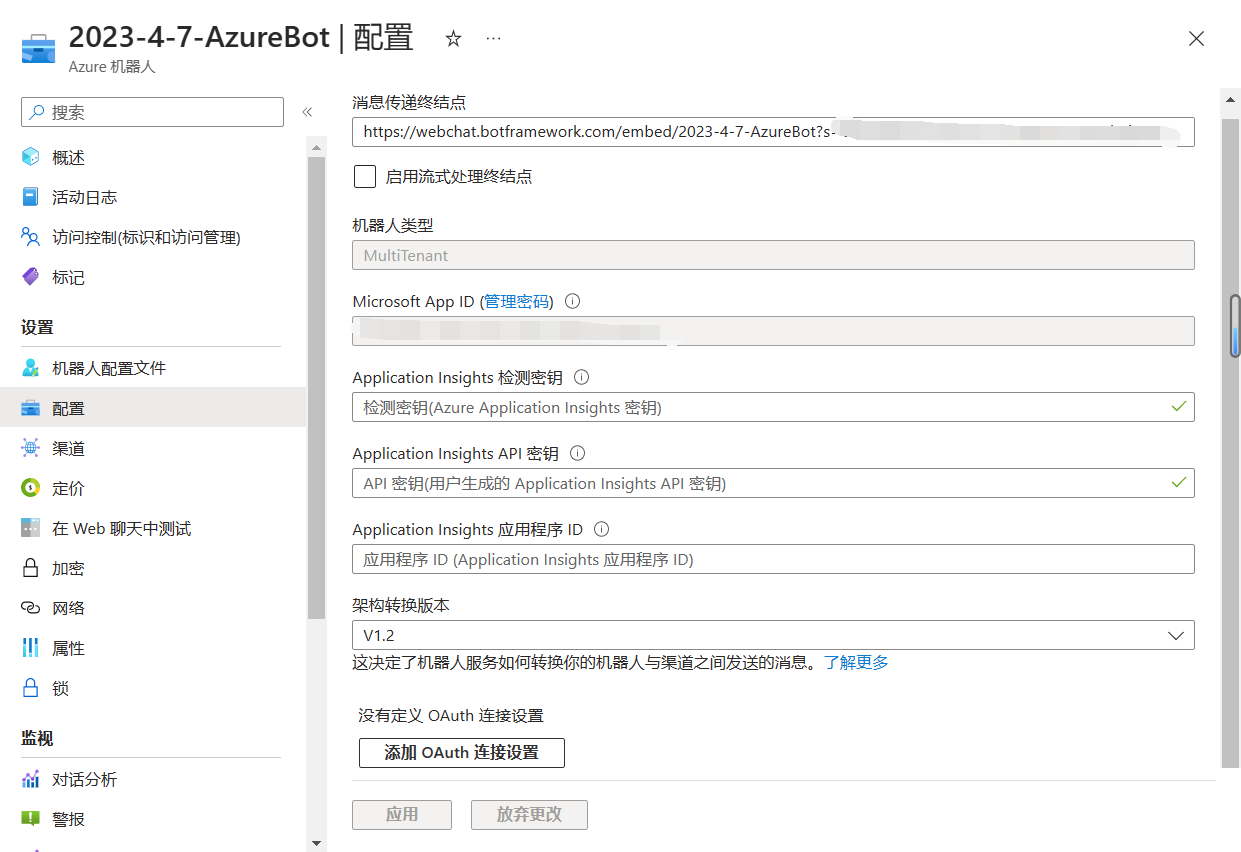
Task: Show info for Application Insights API 密钥
Action: tap(577, 453)
